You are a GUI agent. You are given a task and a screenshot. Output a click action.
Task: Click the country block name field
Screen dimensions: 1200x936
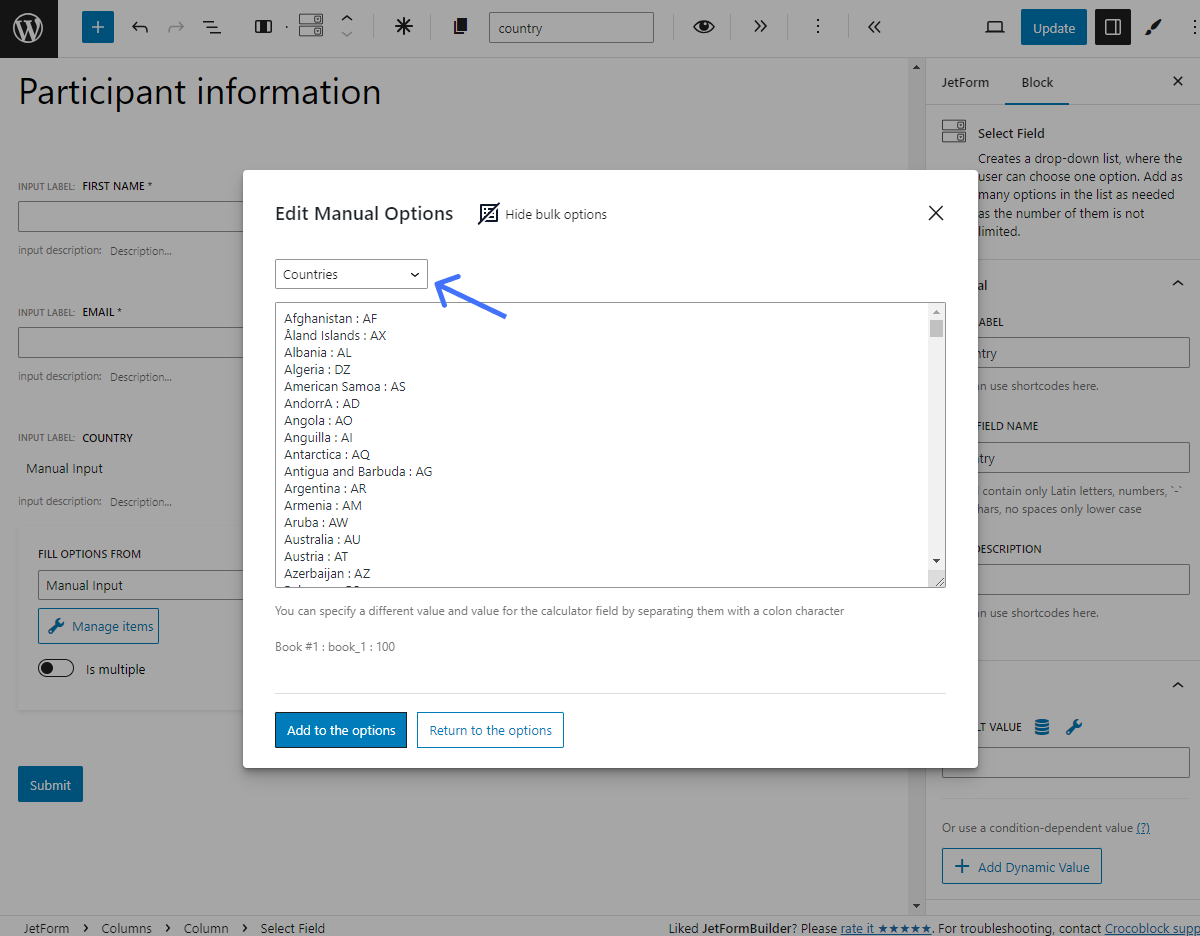point(571,27)
